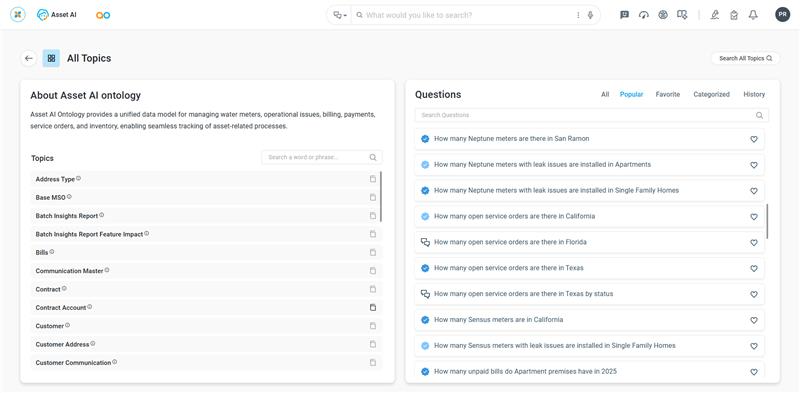Switch to the Favorite questions tab
Viewport: 800px width, 393px height.
coord(668,94)
